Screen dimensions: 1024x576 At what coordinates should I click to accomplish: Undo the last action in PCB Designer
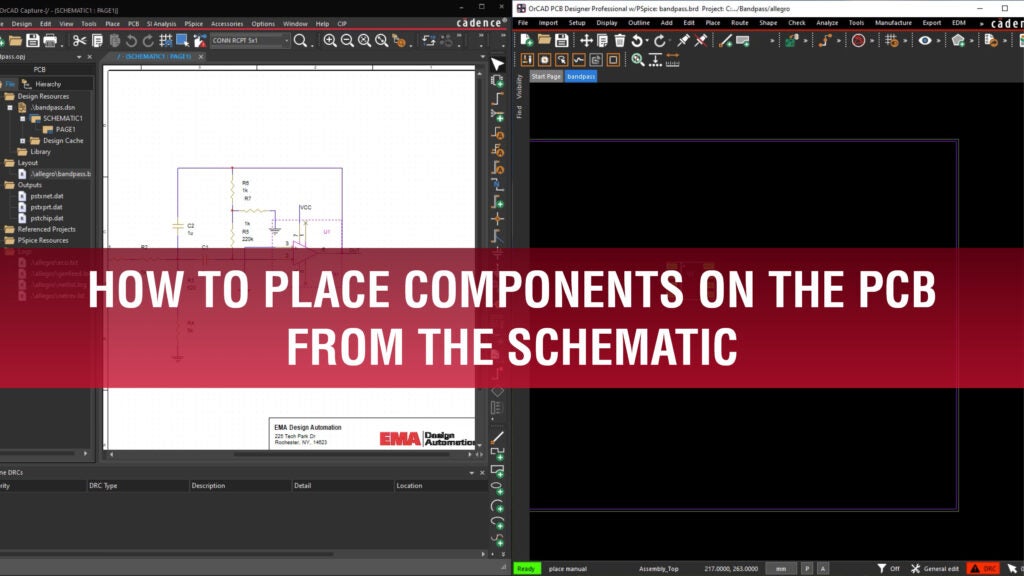[637, 41]
